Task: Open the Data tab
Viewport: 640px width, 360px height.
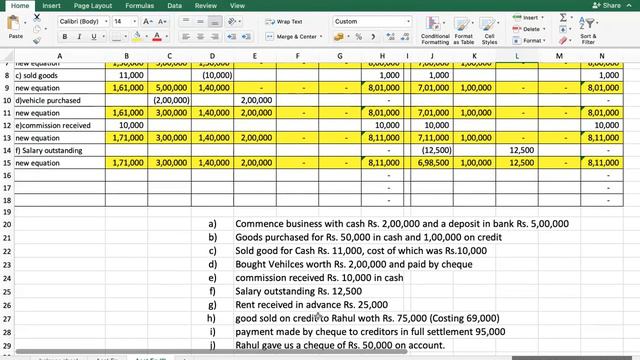Action: 174,6
